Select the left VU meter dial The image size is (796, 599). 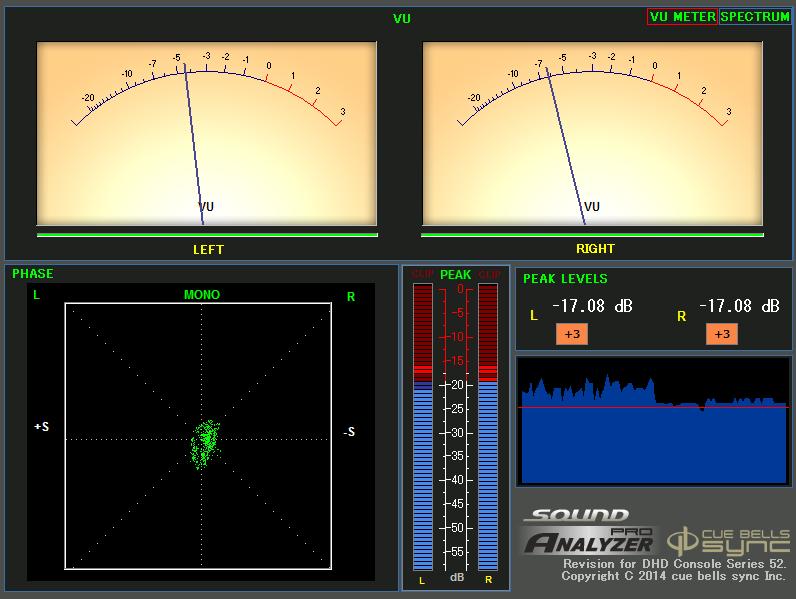[x=206, y=133]
